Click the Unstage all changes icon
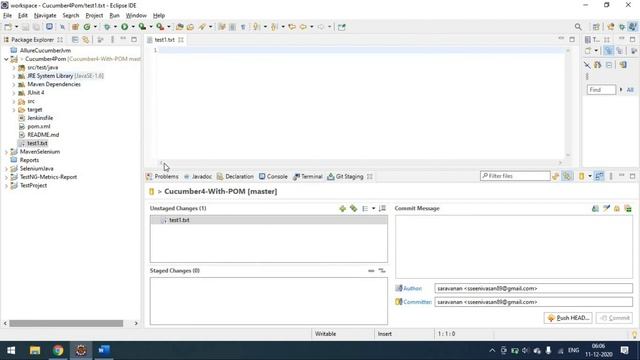This screenshot has width=640, height=360. pos(382,271)
